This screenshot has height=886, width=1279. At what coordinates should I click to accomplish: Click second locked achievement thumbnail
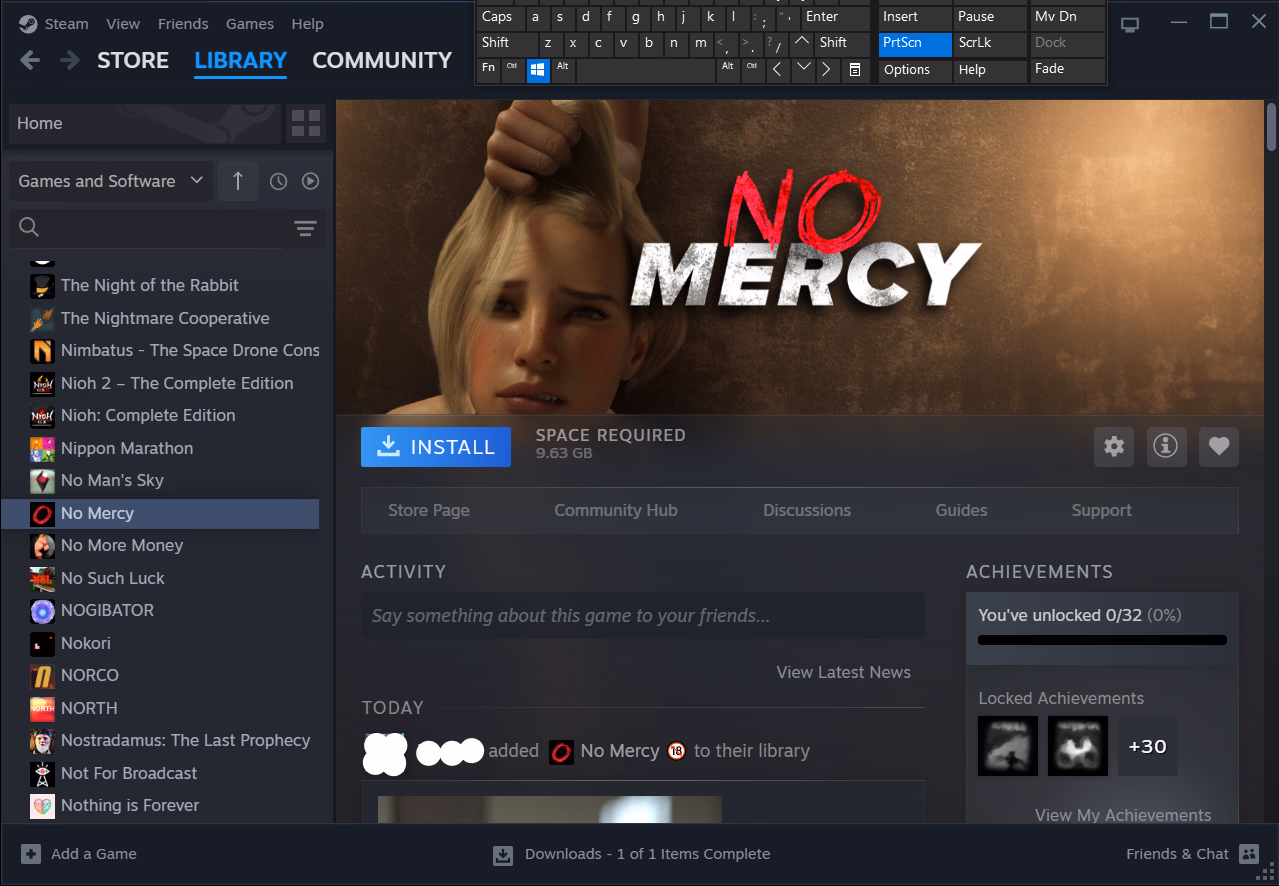tap(1078, 746)
